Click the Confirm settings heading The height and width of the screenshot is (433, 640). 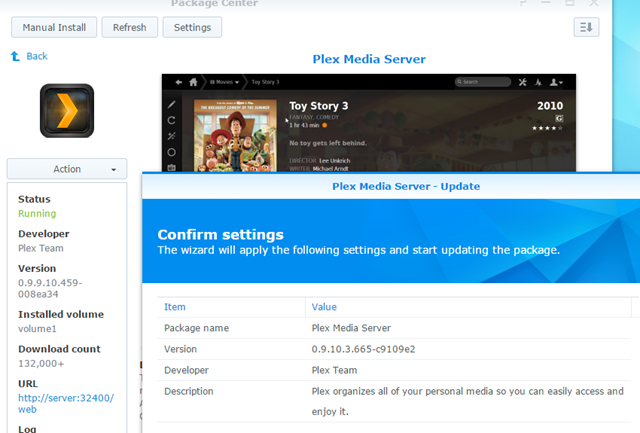click(220, 235)
